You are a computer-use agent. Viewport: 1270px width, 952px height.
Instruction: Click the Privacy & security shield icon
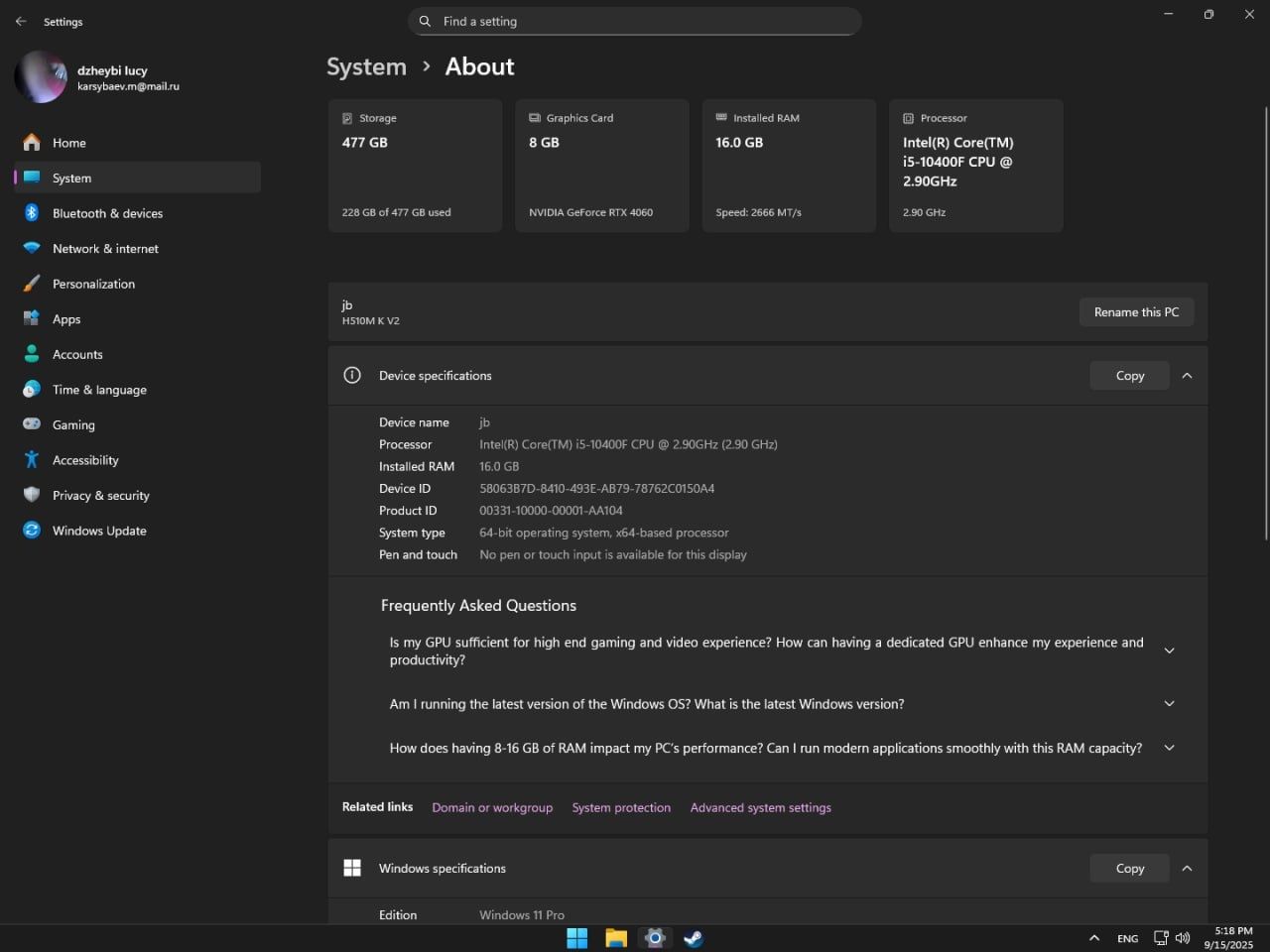coord(32,495)
